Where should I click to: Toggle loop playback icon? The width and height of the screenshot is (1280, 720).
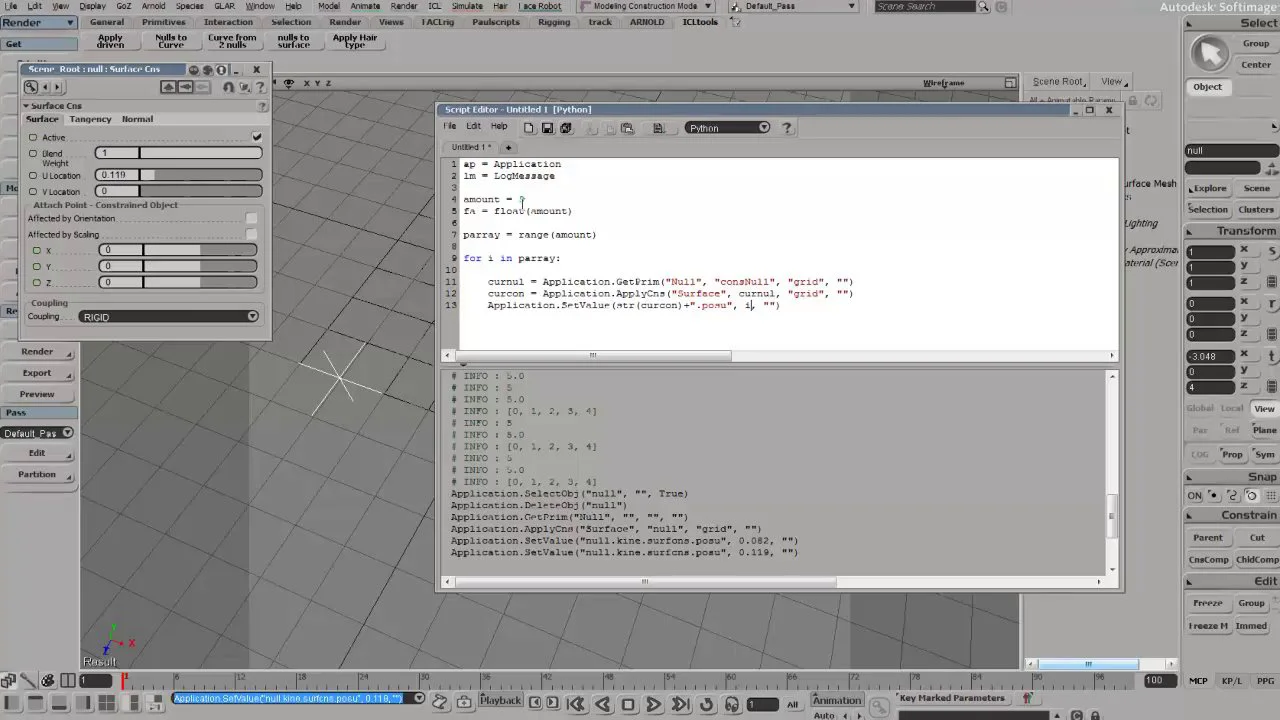(x=706, y=704)
